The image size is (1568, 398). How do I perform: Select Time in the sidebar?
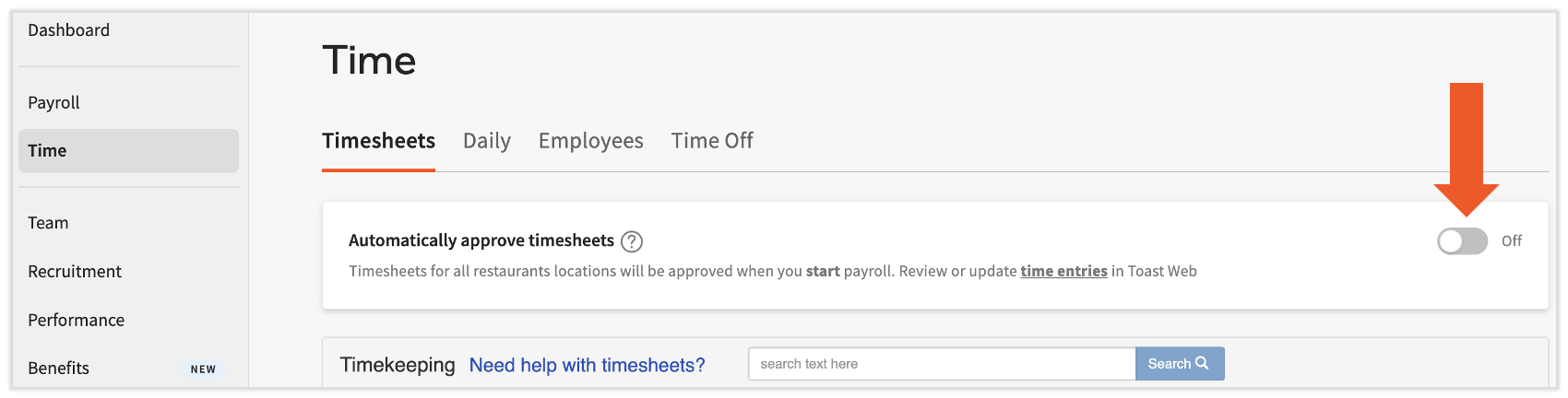pos(48,151)
